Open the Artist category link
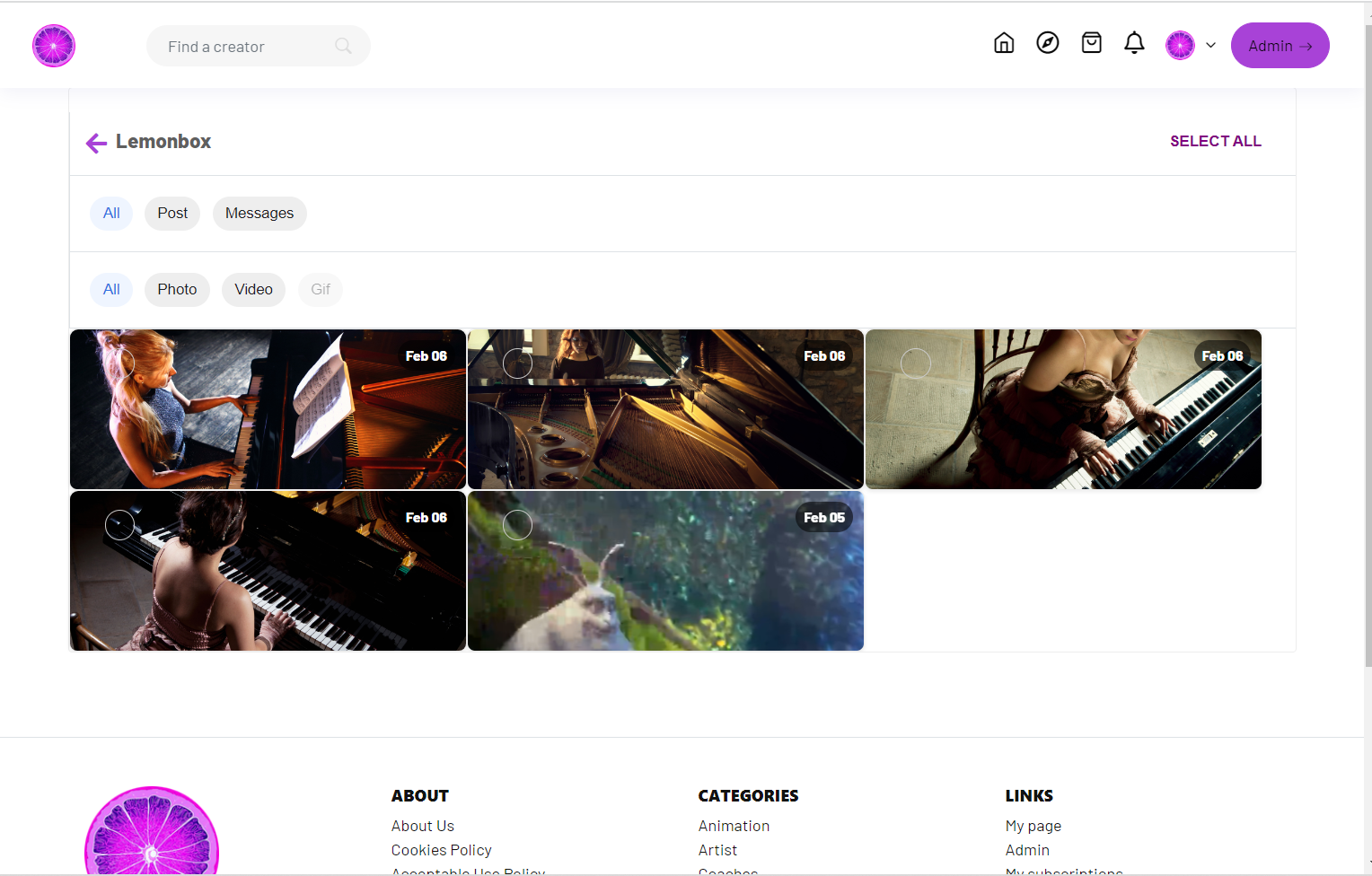 tap(717, 850)
